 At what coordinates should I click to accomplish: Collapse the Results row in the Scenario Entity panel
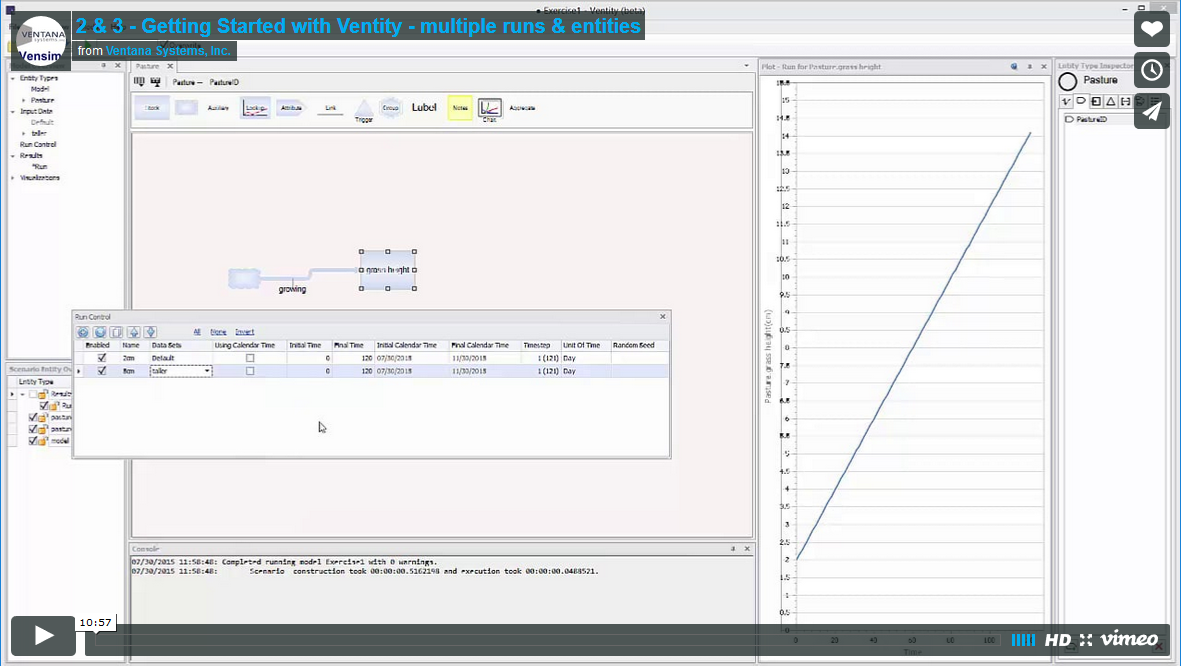coord(23,394)
